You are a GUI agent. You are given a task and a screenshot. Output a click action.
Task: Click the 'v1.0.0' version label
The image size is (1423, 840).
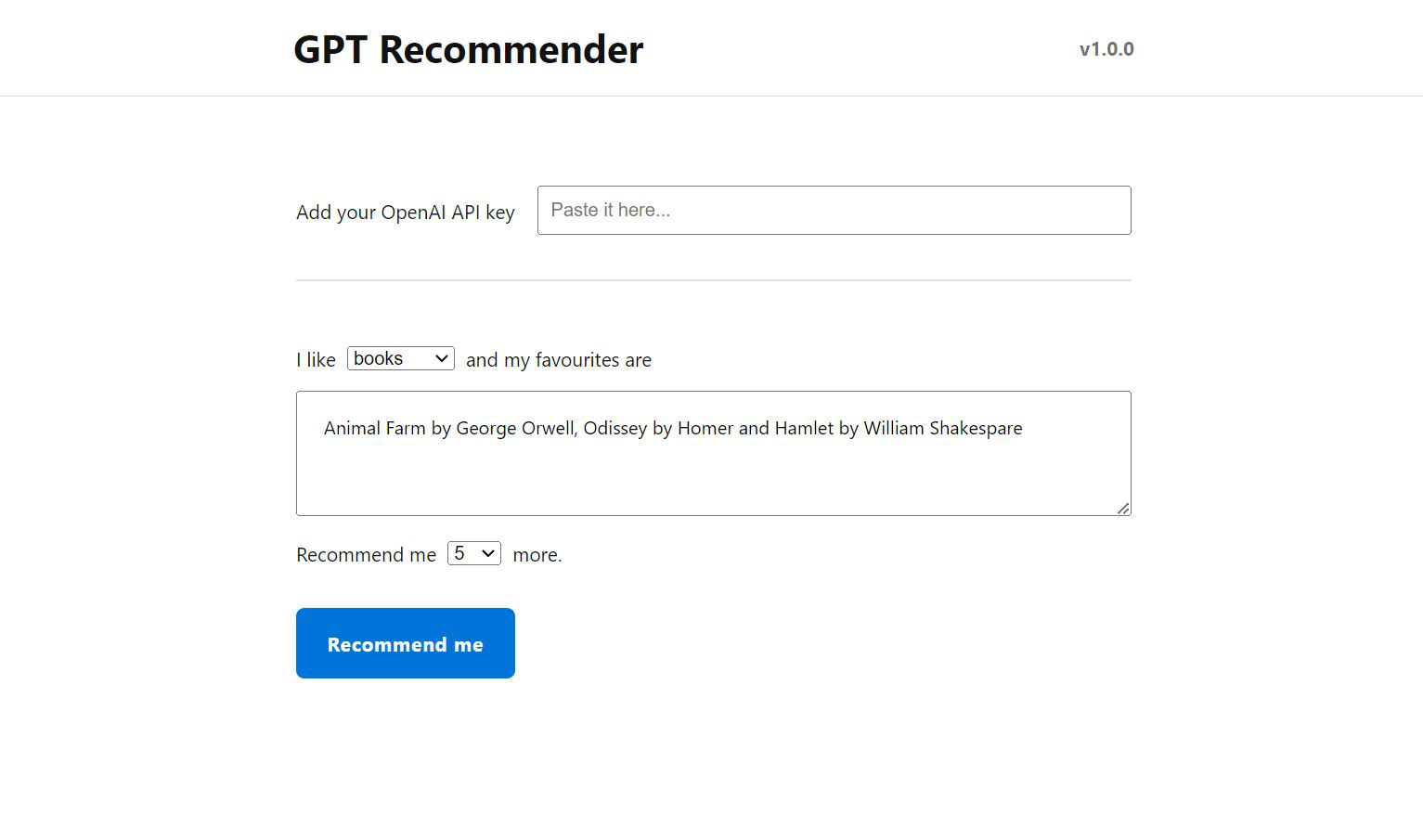coord(1106,48)
